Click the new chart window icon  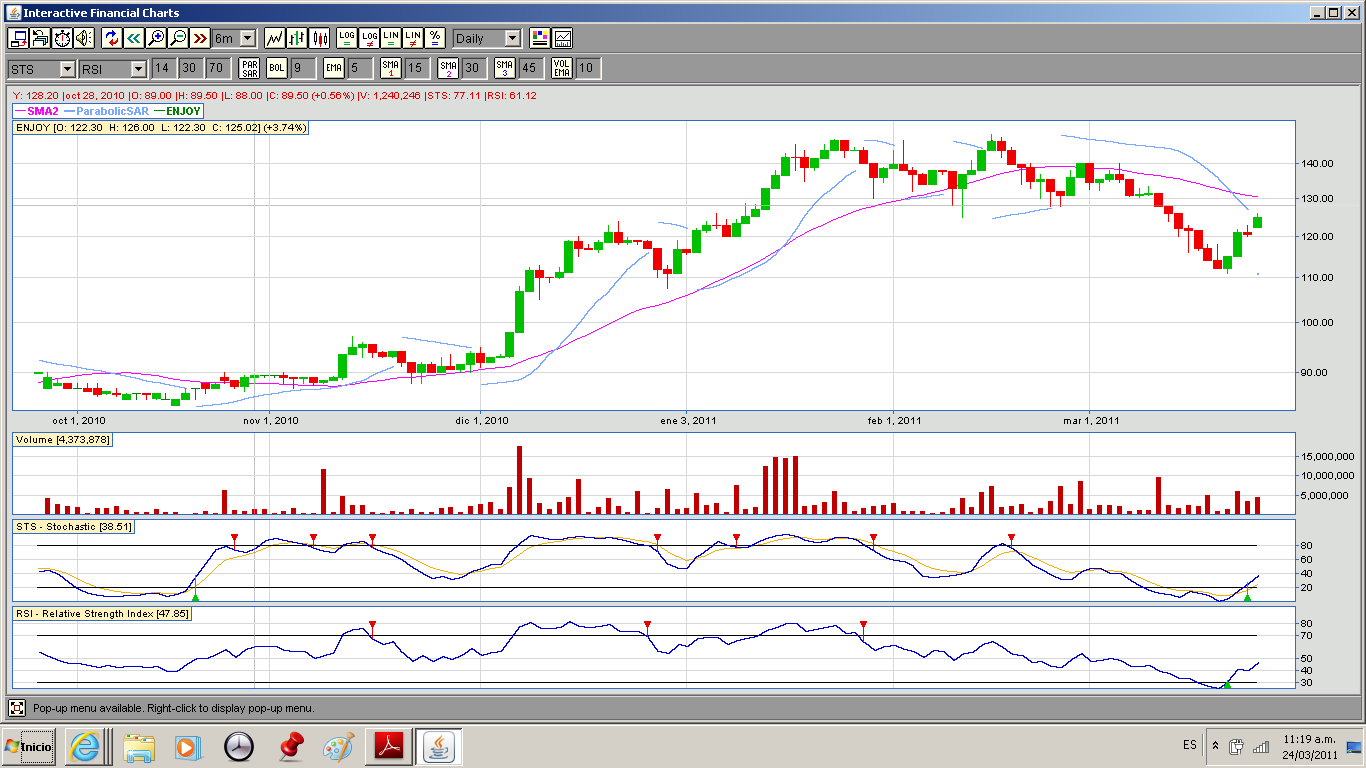point(18,38)
